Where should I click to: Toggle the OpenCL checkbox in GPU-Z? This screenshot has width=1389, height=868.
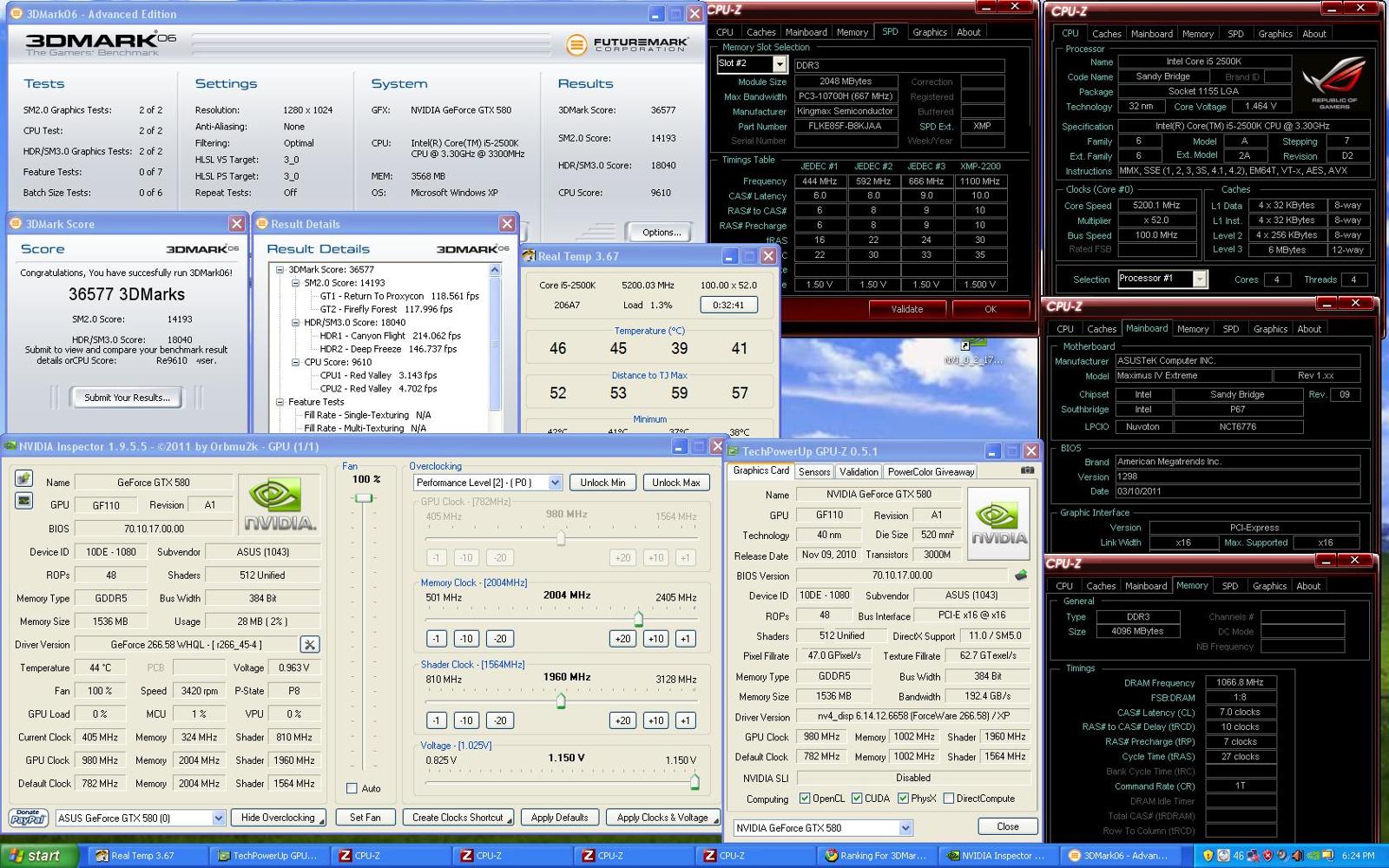pyautogui.click(x=805, y=799)
